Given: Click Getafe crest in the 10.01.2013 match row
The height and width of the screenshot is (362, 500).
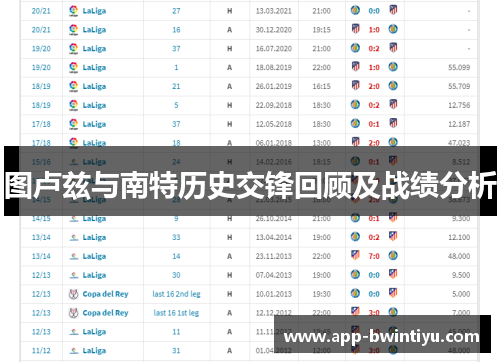Looking at the screenshot, I should 355,293.
